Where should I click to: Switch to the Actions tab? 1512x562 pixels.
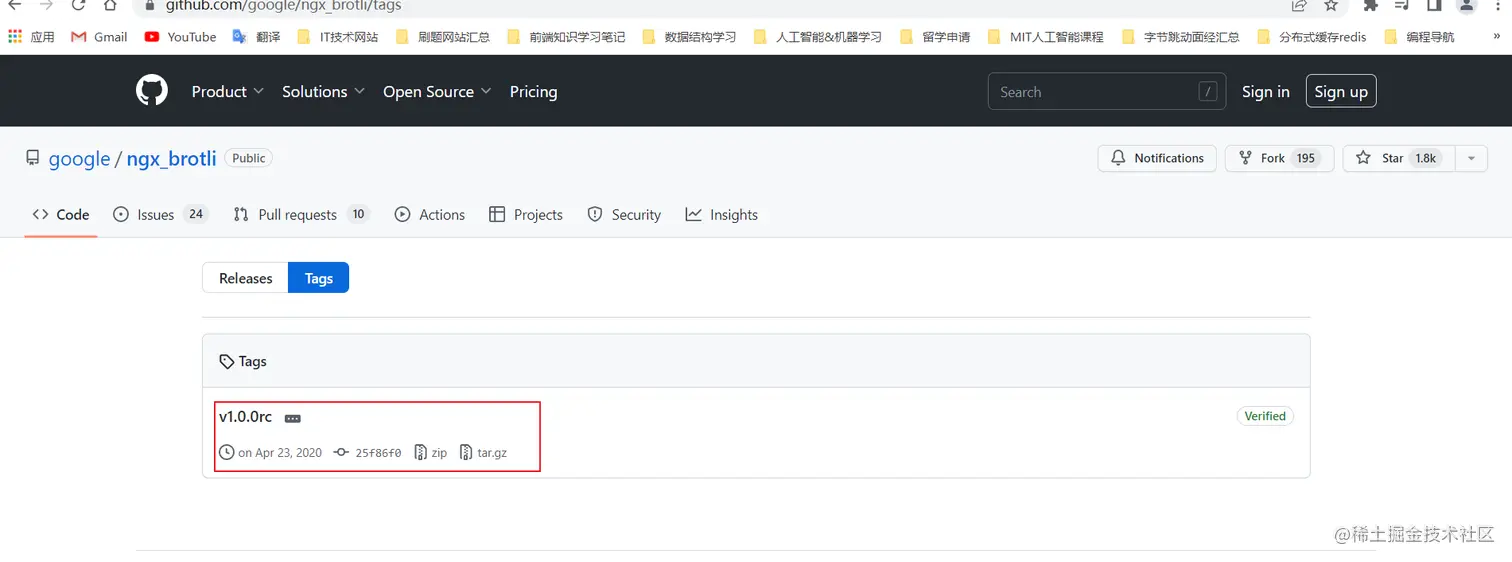[x=430, y=214]
